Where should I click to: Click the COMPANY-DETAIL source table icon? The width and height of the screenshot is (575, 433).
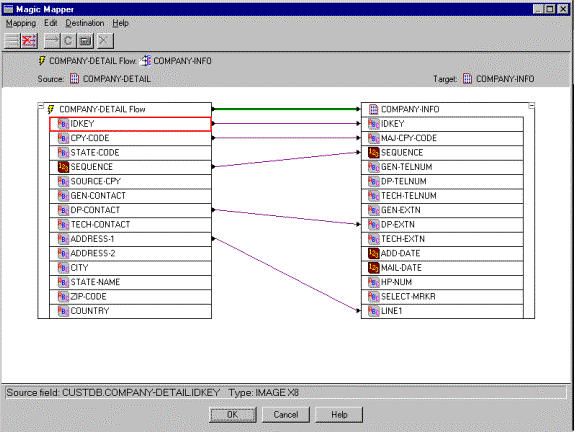[x=74, y=78]
